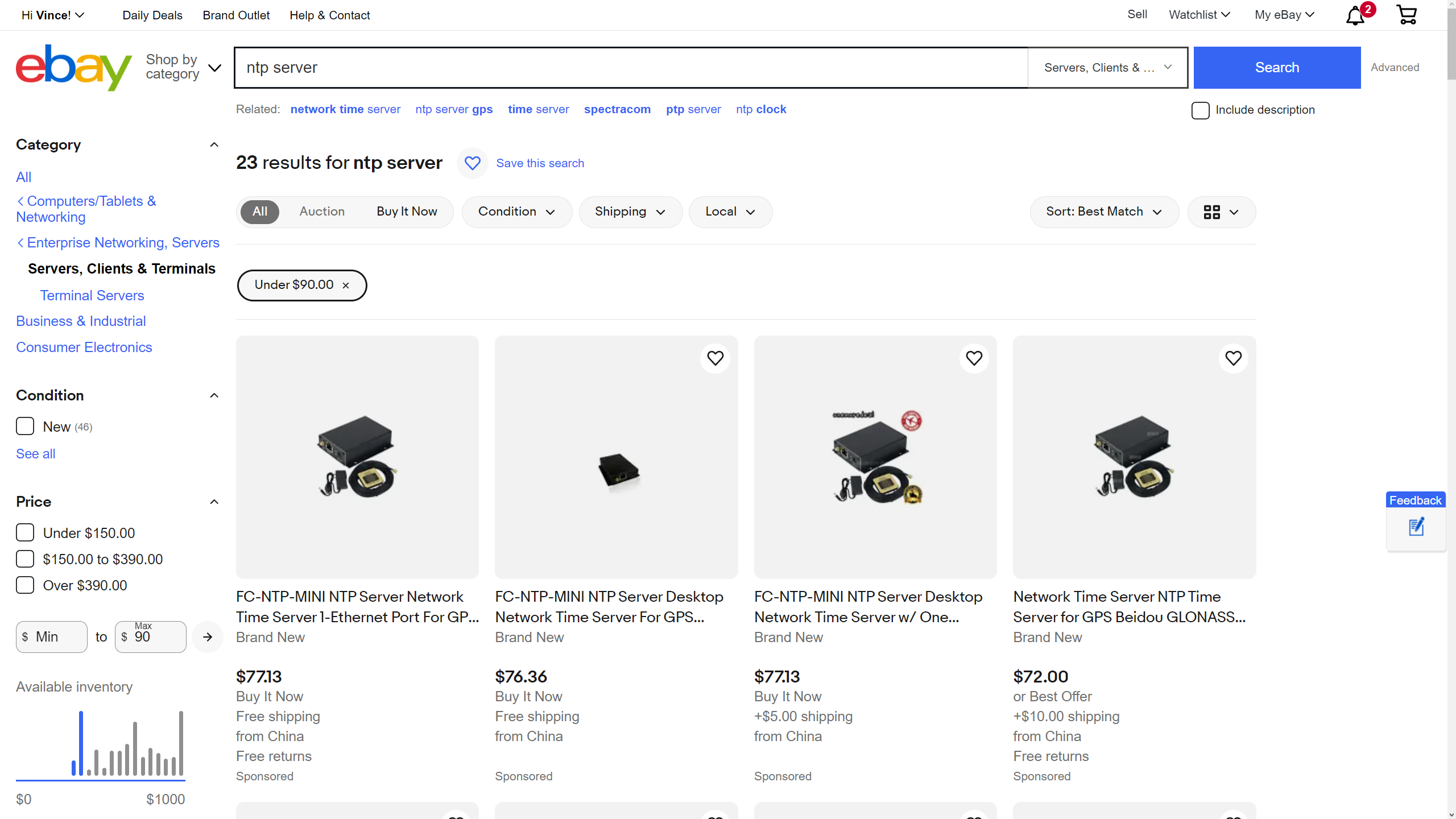Expand the Condition filter dropdown
Screen dimensions: 1456x819
tap(516, 212)
